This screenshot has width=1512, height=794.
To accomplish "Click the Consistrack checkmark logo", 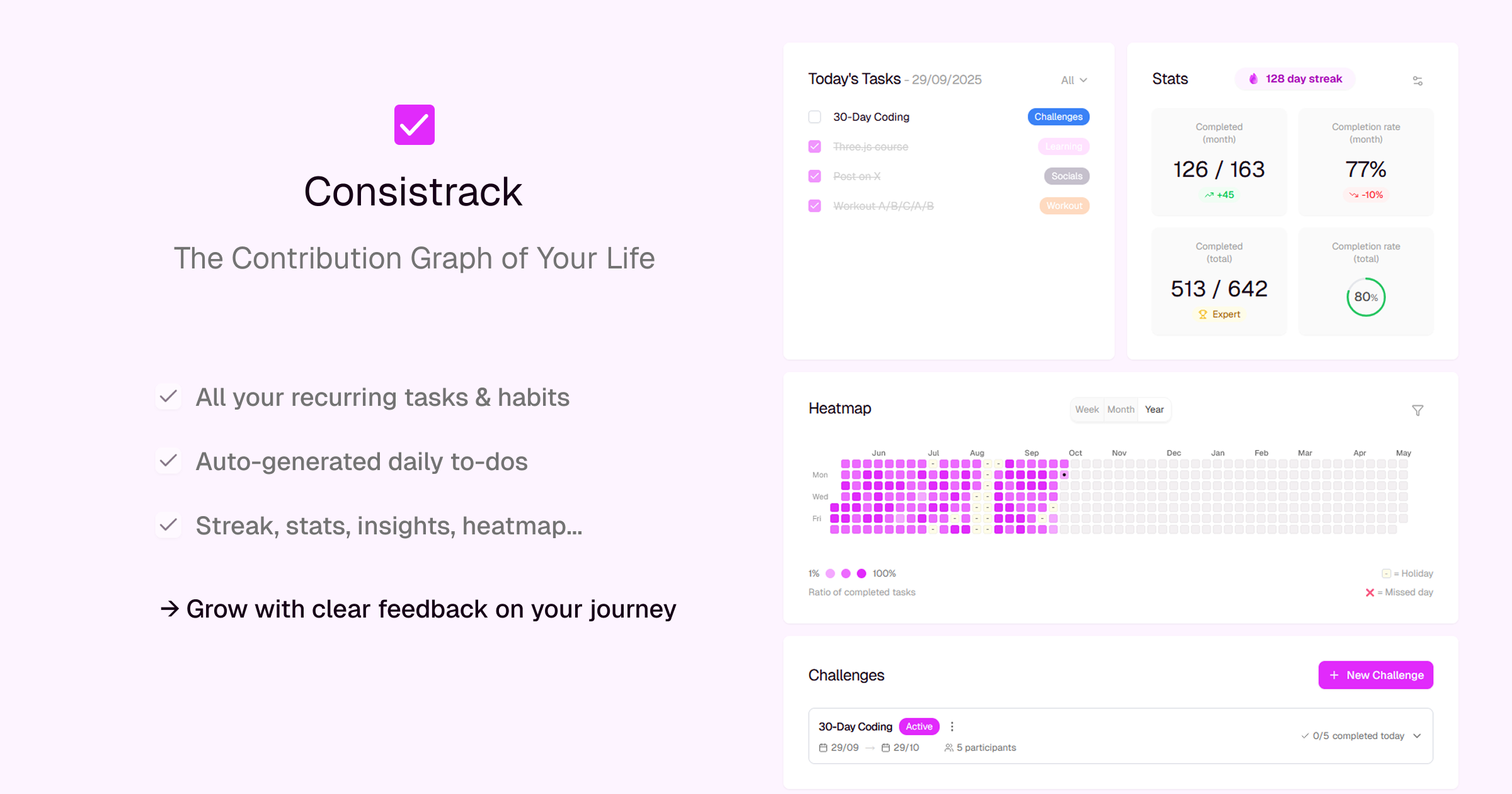I will point(414,125).
